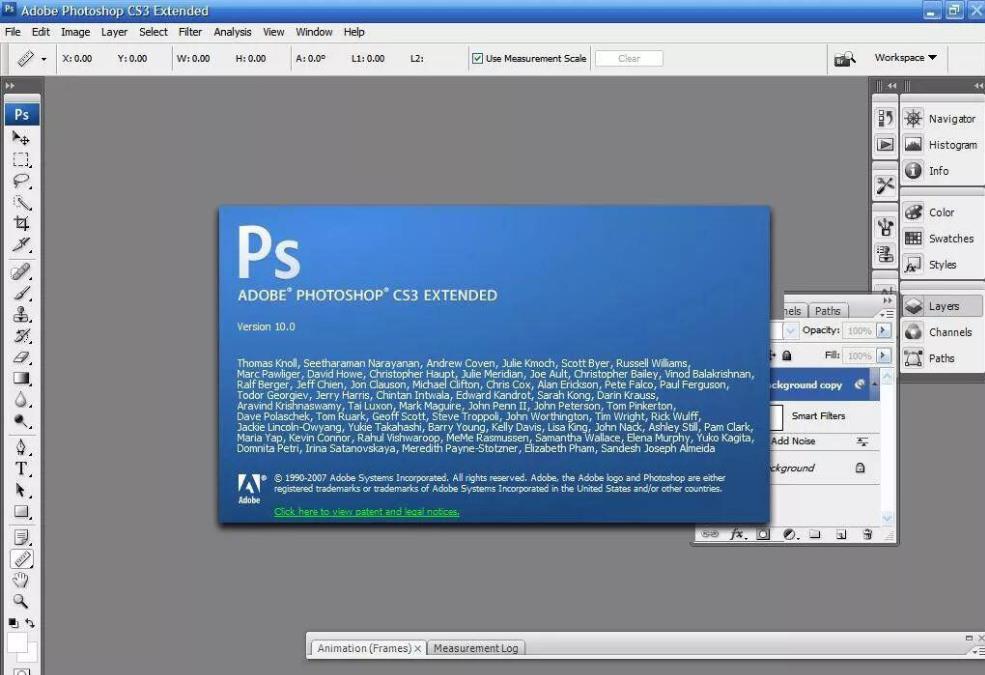Delete the selected layer via trash icon
Image resolution: width=985 pixels, height=675 pixels.
(x=868, y=534)
